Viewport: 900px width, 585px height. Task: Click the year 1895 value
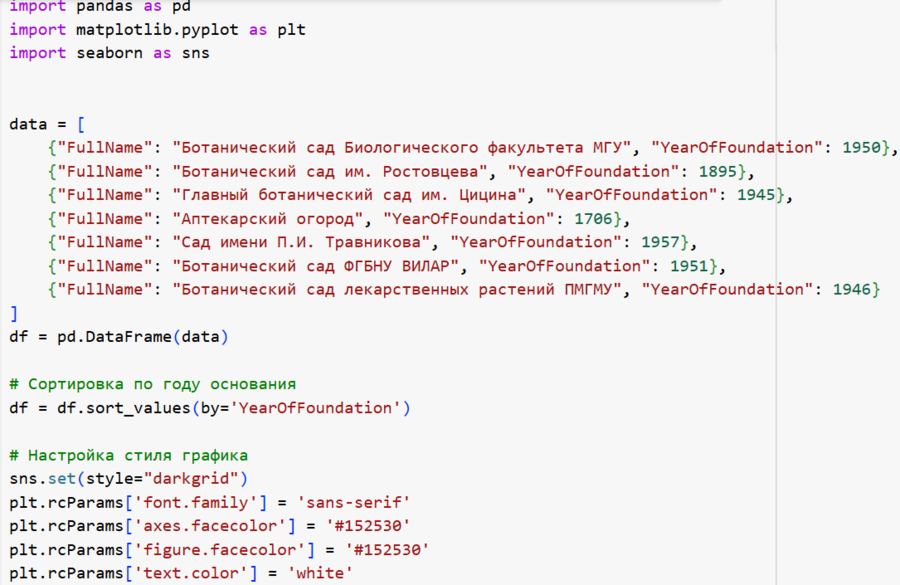point(718,171)
